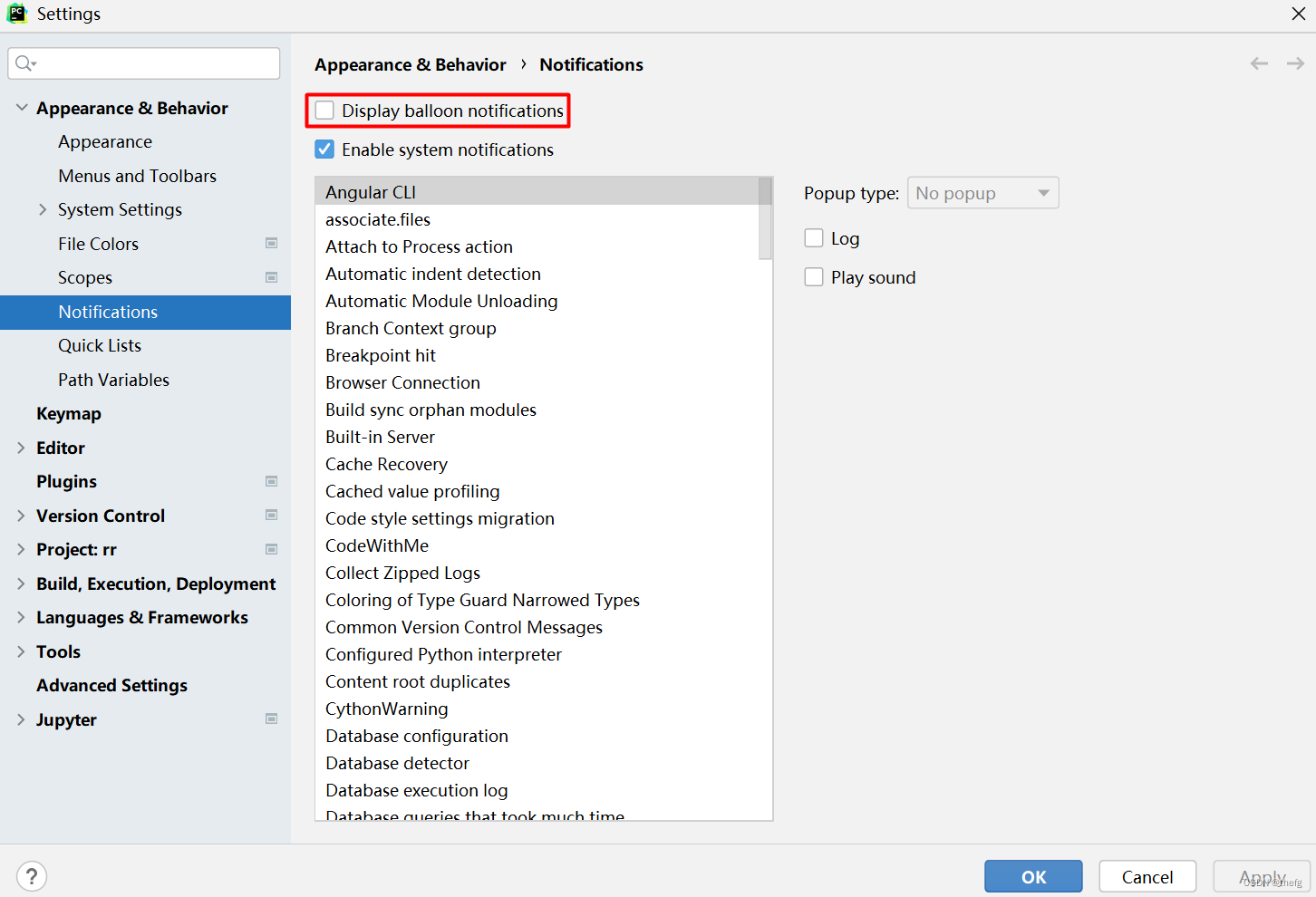The height and width of the screenshot is (897, 1316).
Task: Navigate forward with the right arrow icon
Action: point(1295,63)
